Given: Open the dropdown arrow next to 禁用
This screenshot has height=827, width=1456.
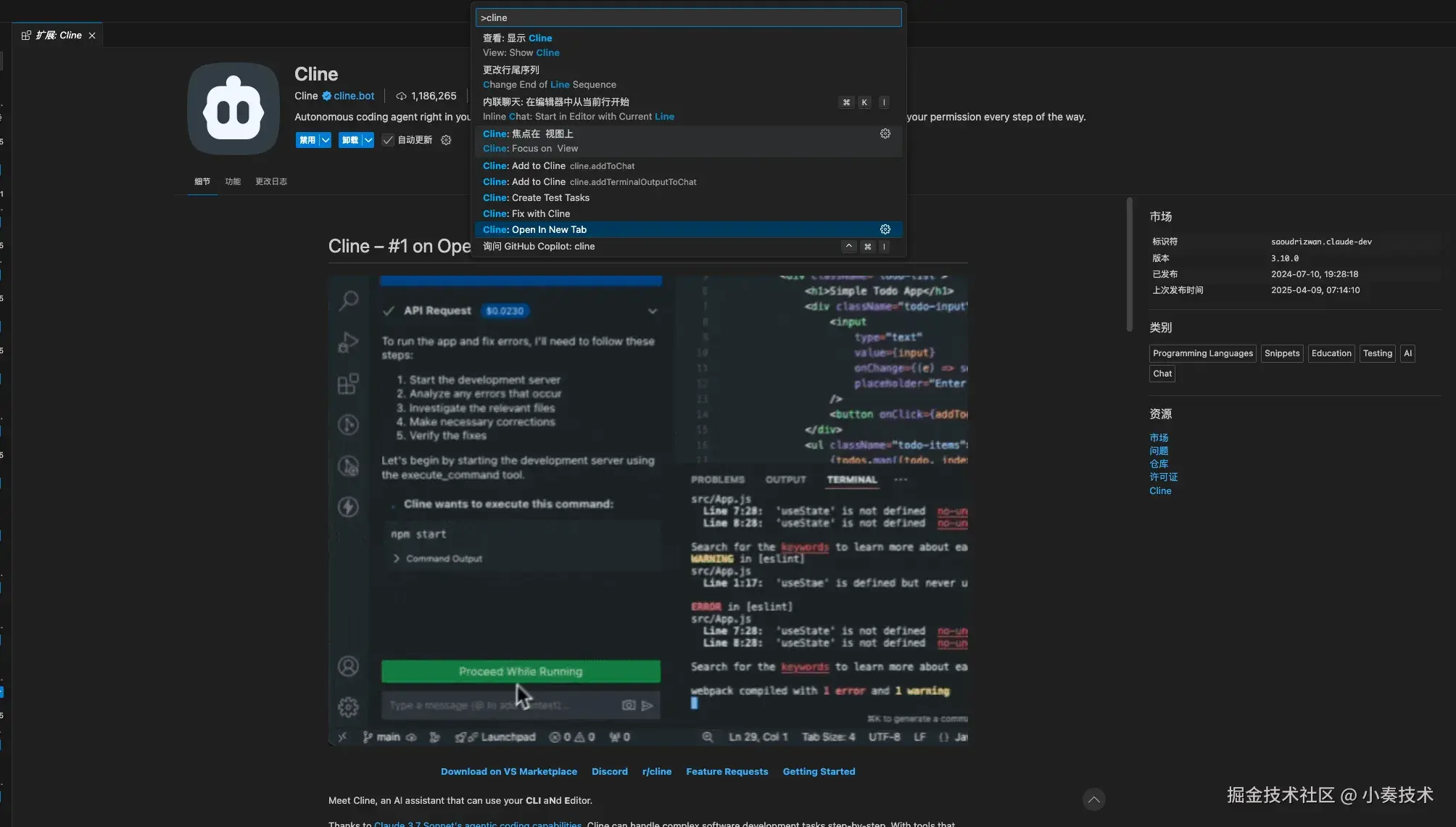Looking at the screenshot, I should click(326, 140).
